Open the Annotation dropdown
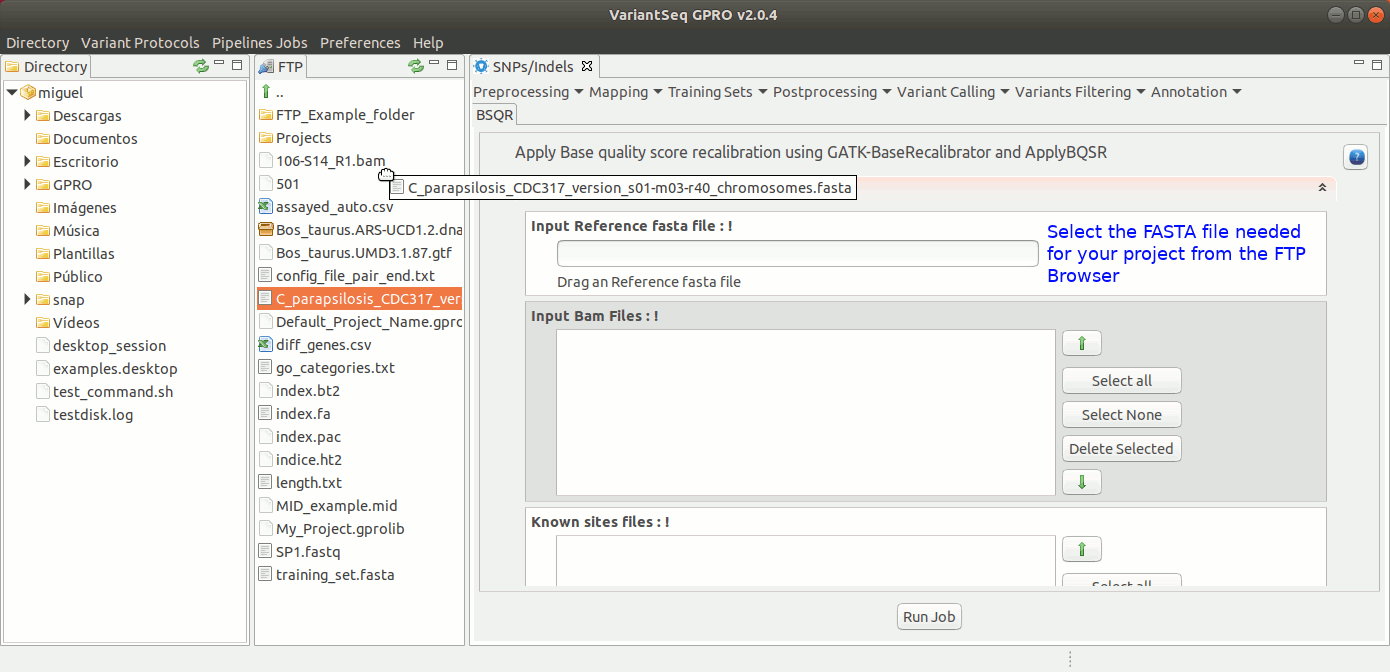The image size is (1390, 672). point(1195,92)
